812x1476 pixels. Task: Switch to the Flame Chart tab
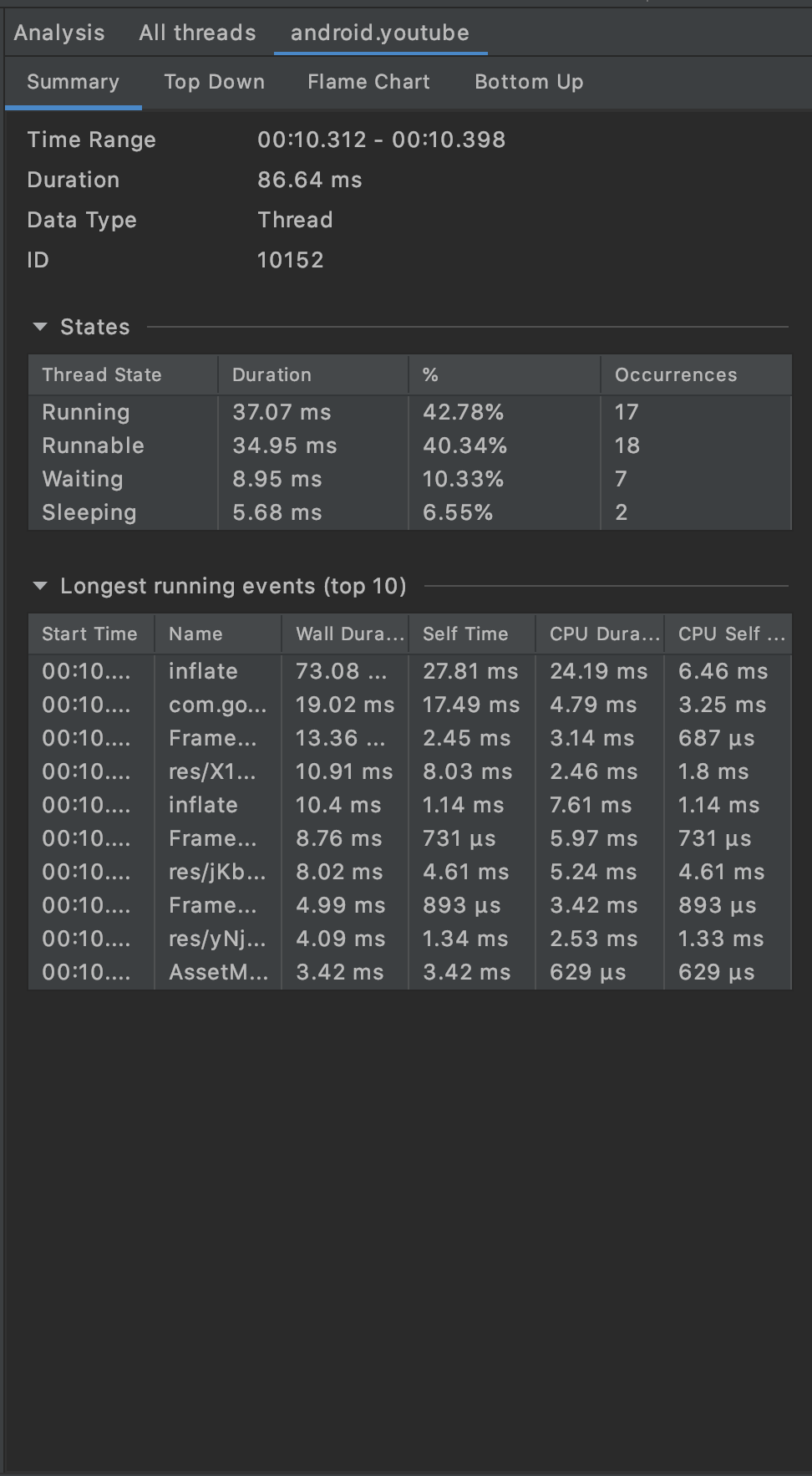[x=368, y=82]
